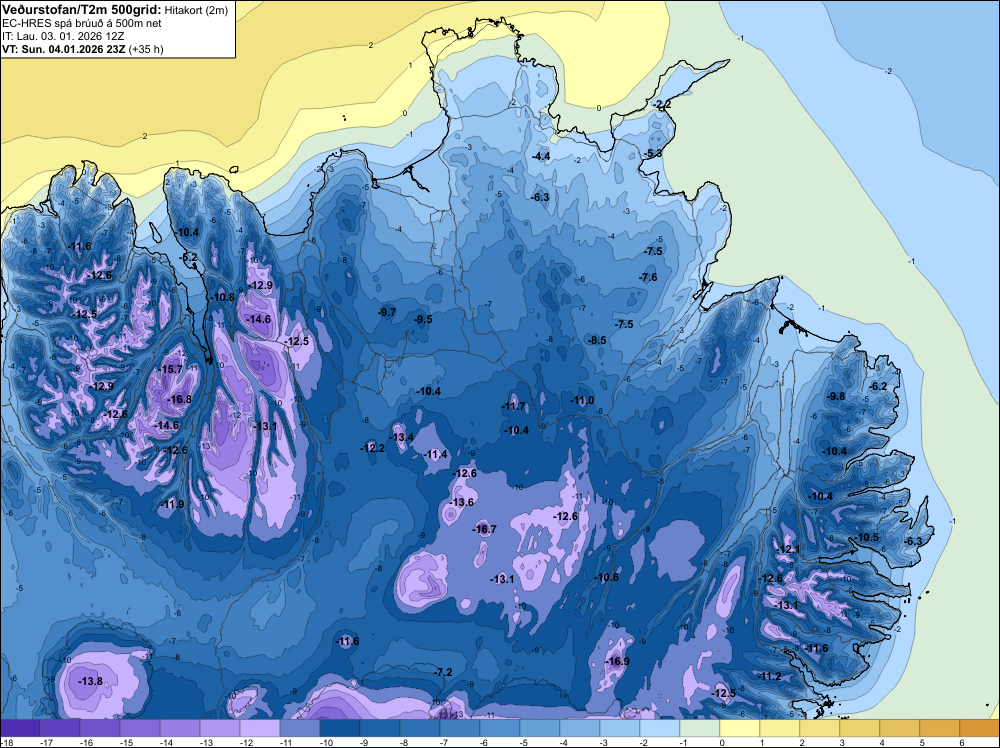
Task: Click the -13.8 value on the glacier
Action: click(x=90, y=682)
